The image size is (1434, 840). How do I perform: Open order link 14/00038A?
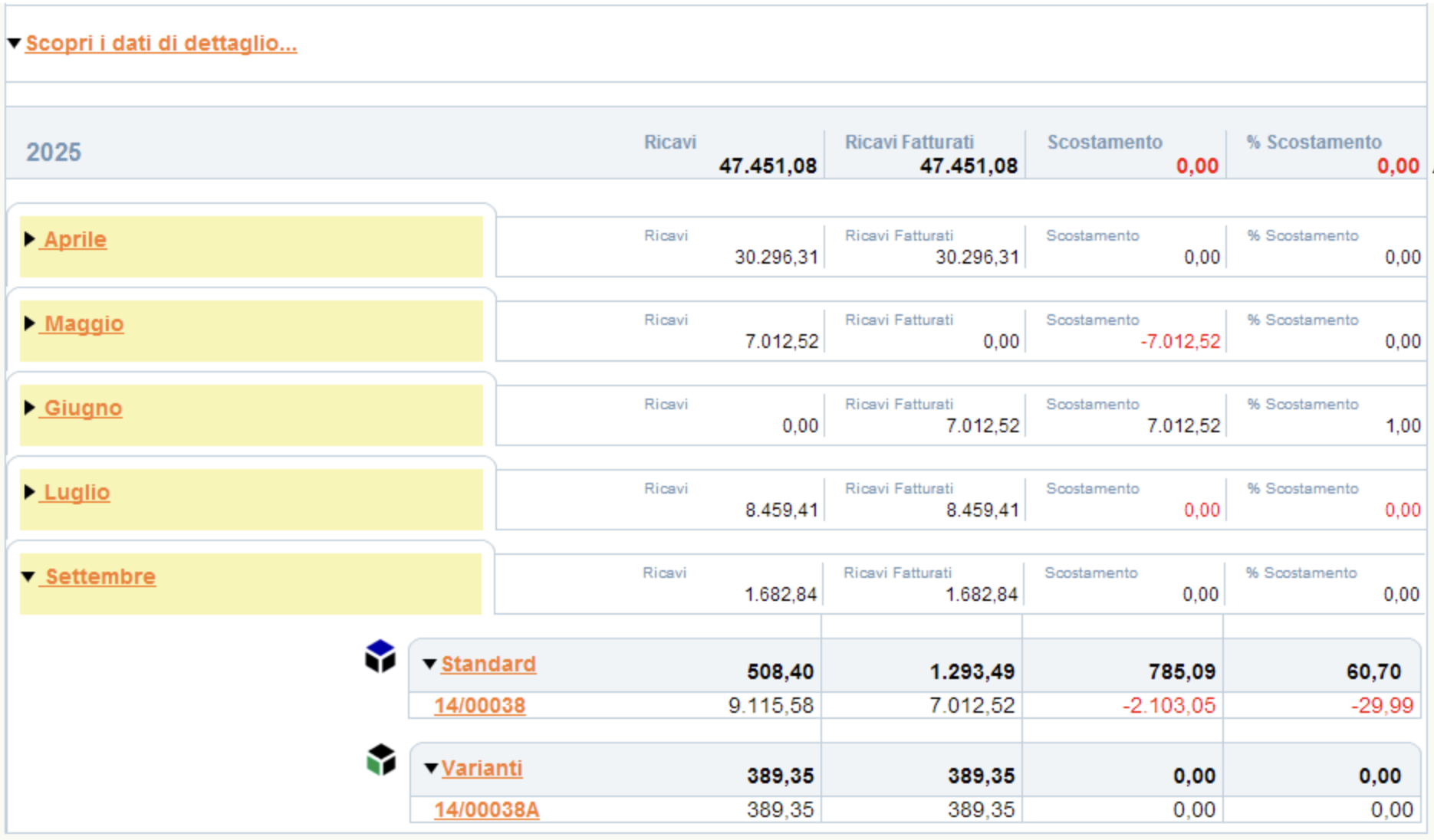486,809
